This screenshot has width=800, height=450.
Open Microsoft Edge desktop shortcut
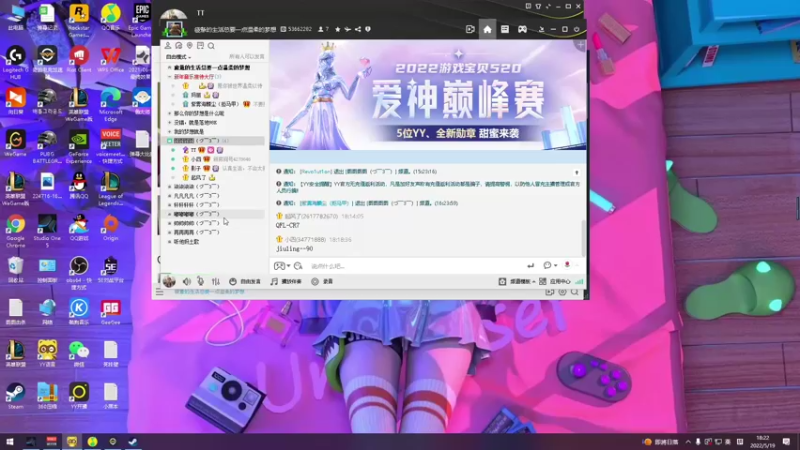pyautogui.click(x=111, y=105)
